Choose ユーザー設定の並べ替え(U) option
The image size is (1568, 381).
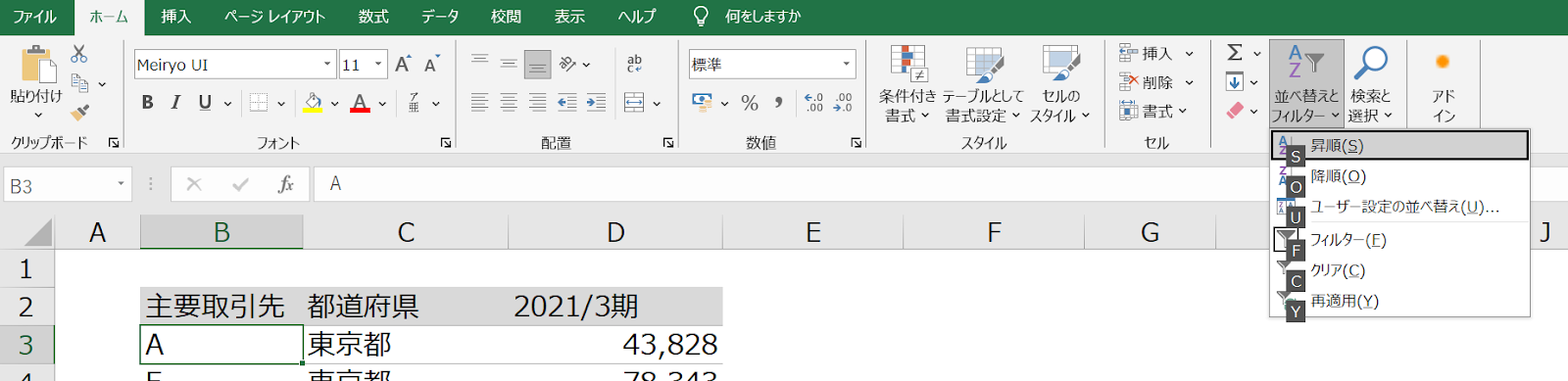(1399, 207)
